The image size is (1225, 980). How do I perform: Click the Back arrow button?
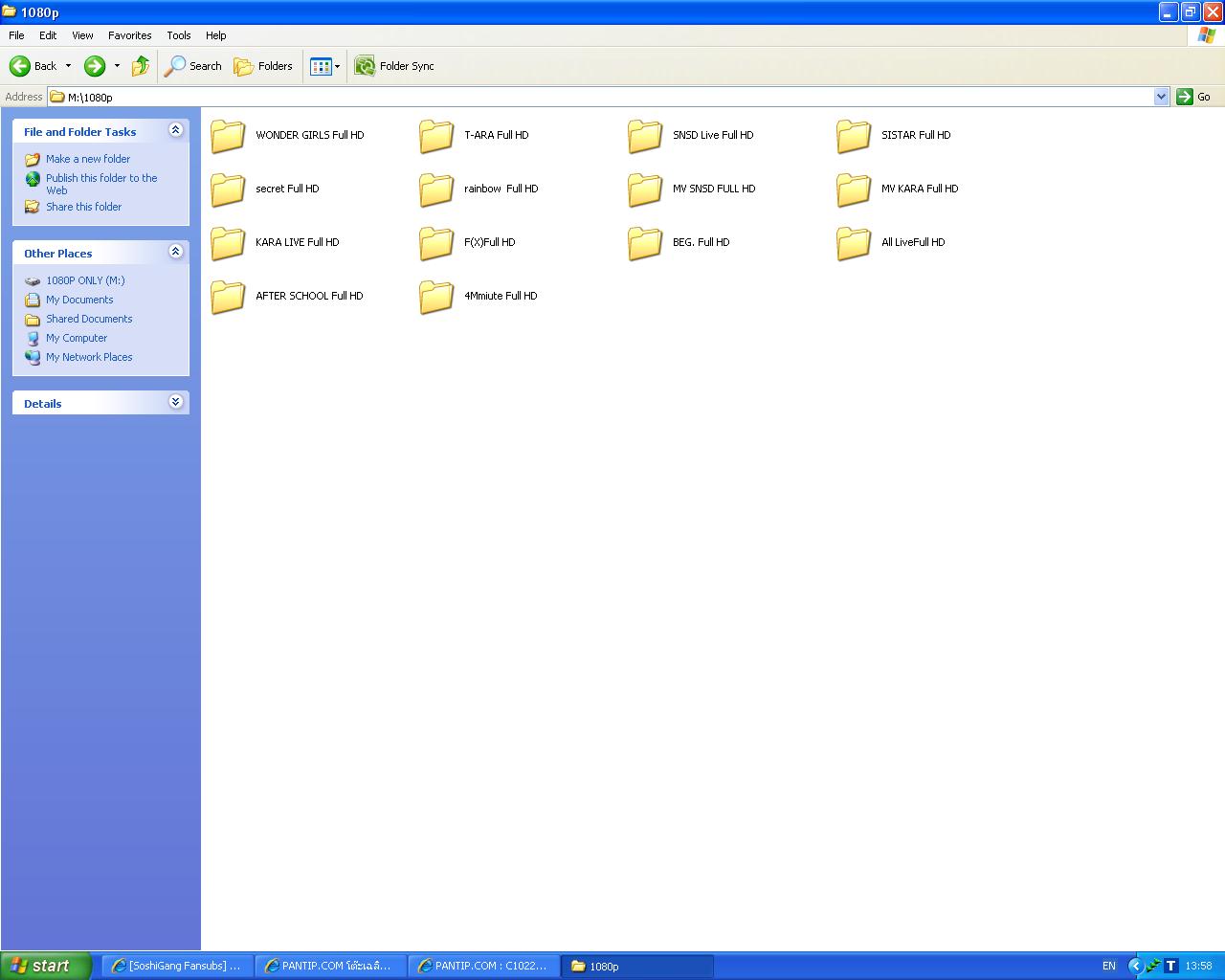33,66
